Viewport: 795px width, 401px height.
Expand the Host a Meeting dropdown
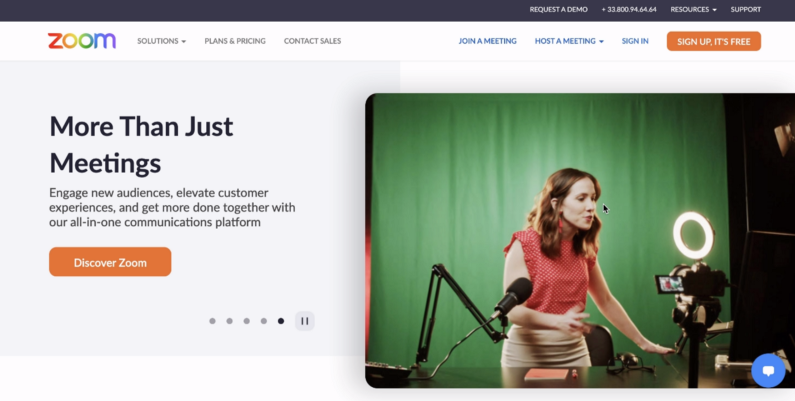pos(569,41)
